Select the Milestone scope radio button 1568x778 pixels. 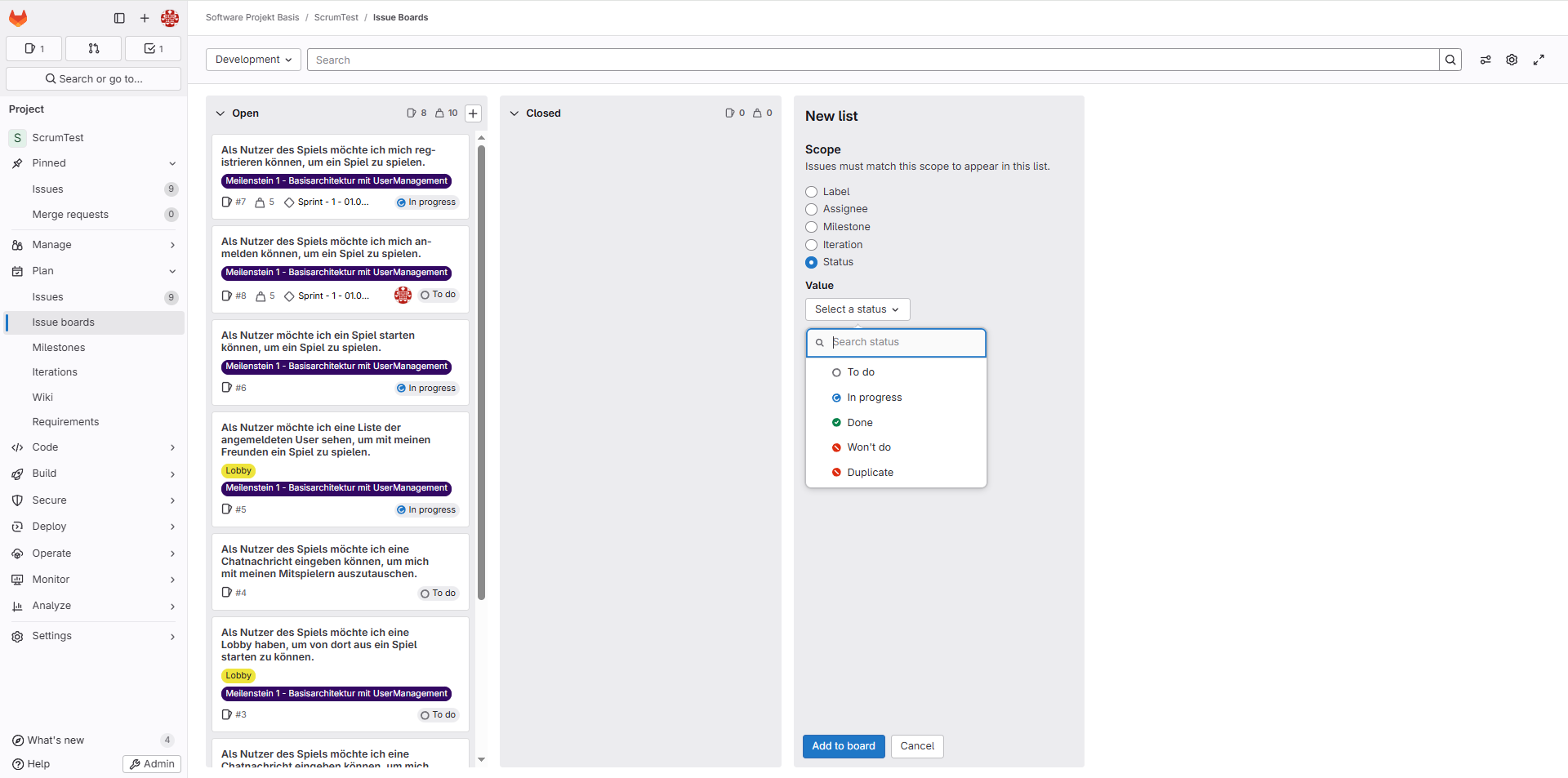click(811, 227)
